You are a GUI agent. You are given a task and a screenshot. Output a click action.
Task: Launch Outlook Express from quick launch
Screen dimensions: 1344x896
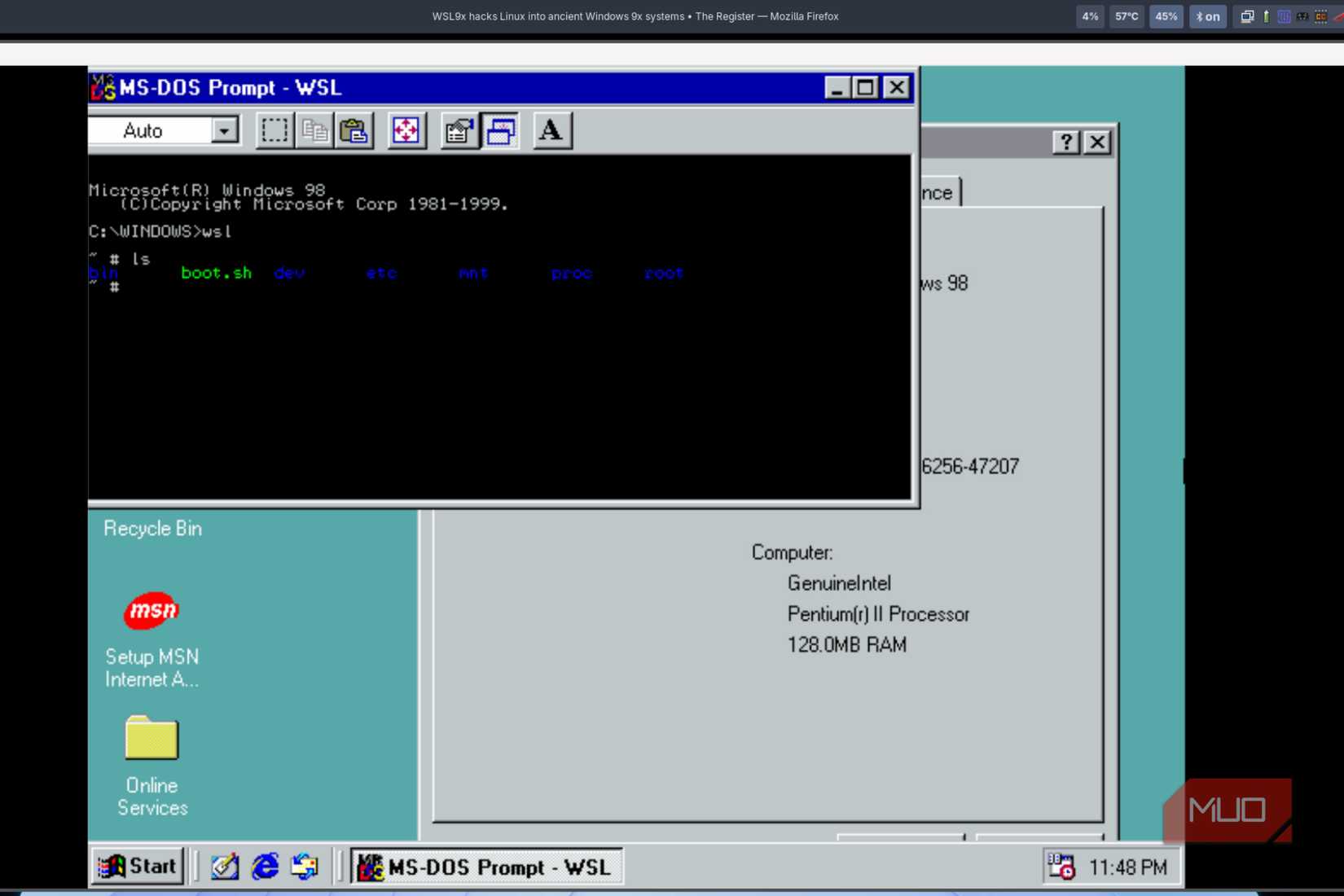click(305, 866)
